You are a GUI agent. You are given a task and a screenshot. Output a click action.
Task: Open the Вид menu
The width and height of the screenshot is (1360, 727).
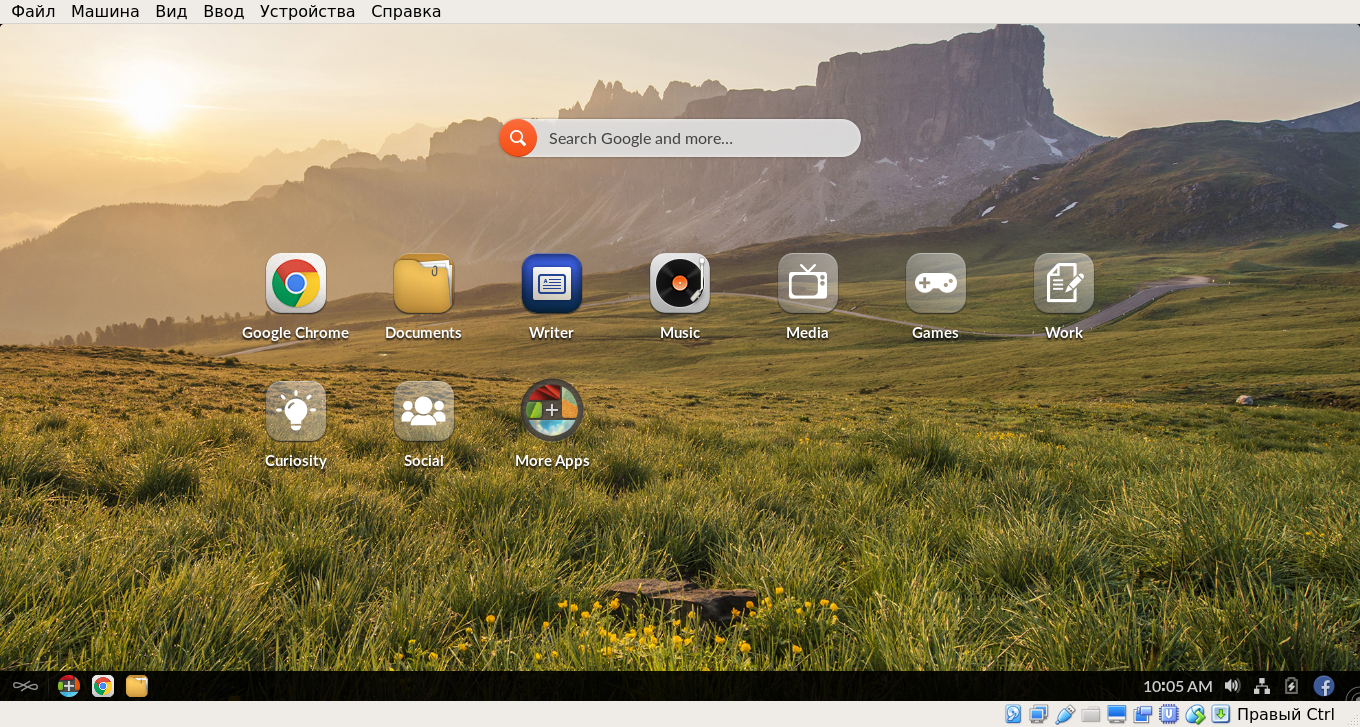click(171, 12)
